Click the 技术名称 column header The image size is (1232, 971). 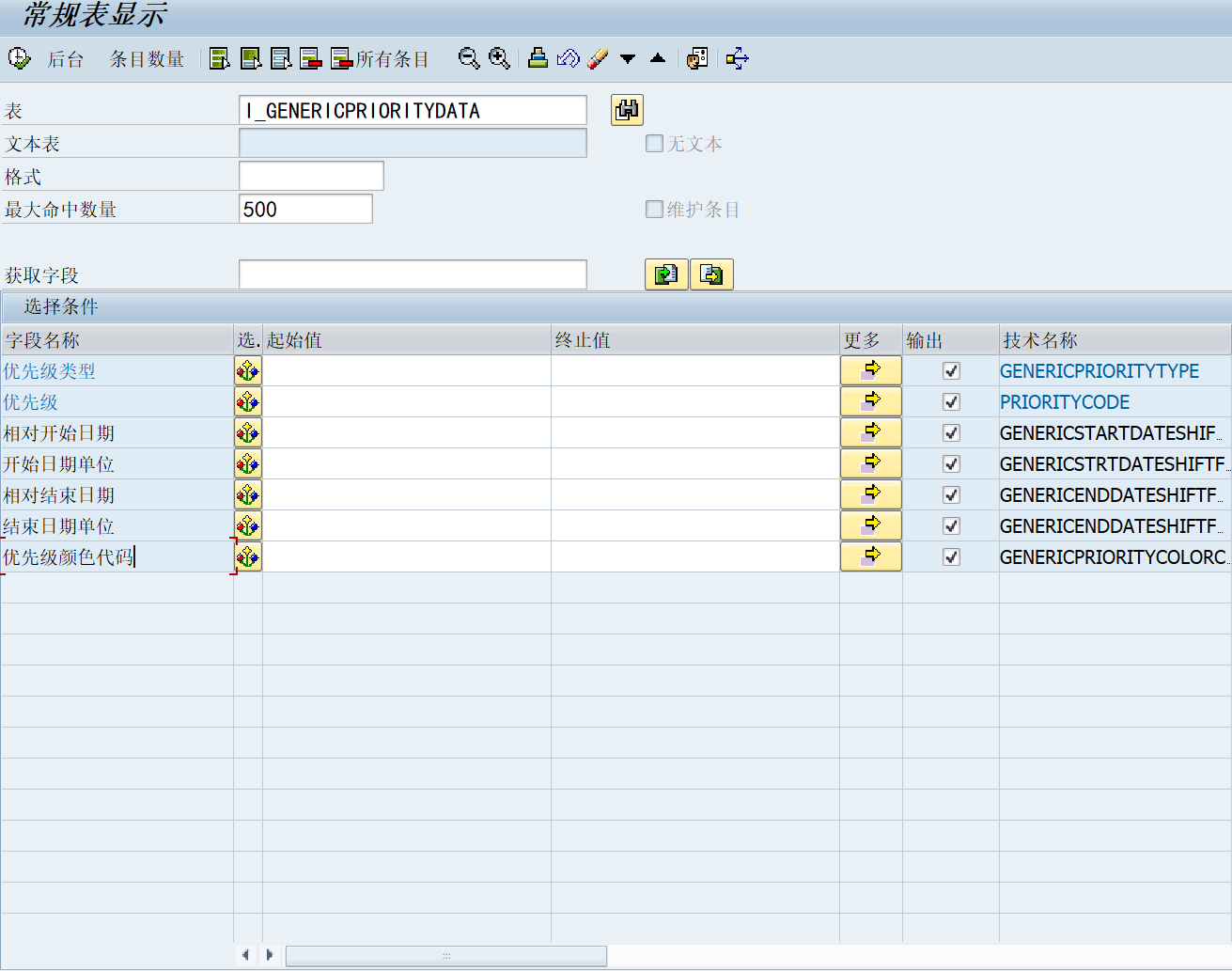pos(1115,339)
